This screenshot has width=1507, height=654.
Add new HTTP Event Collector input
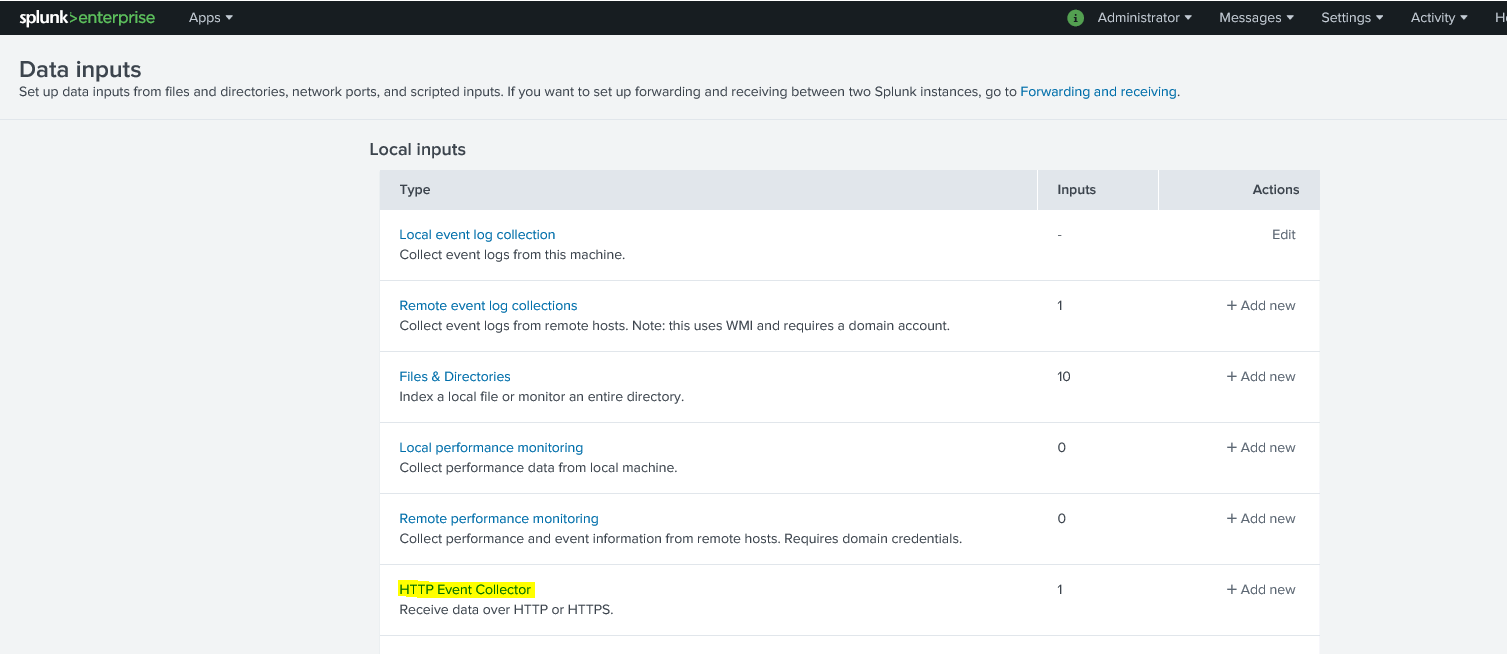1261,590
